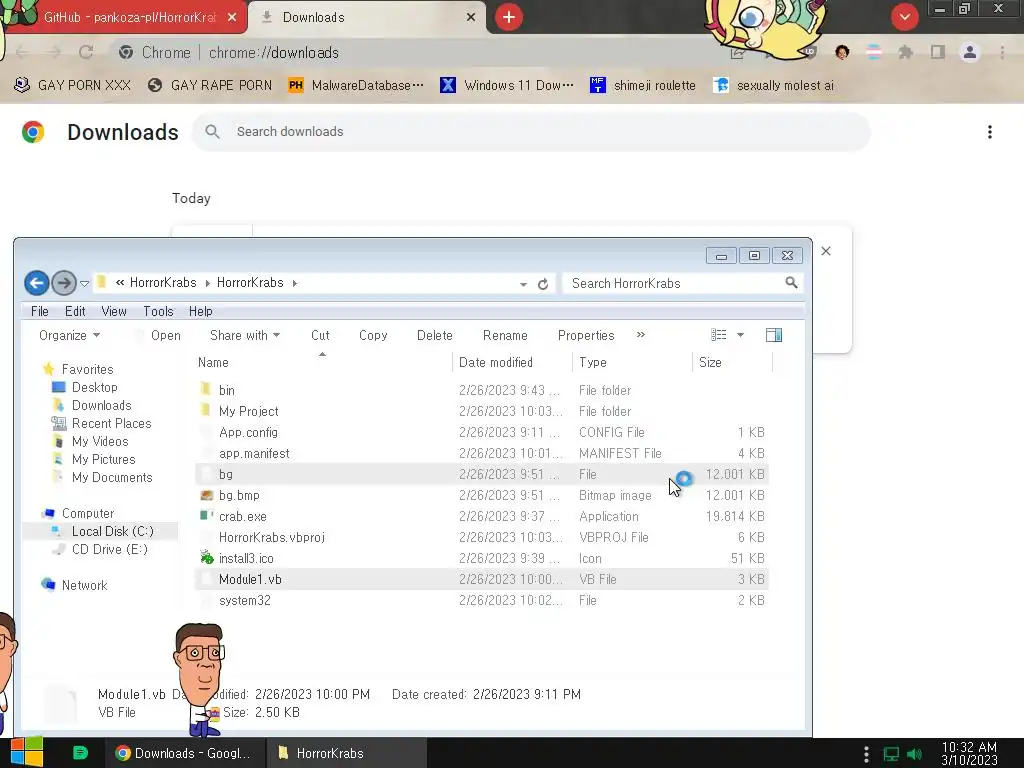
Task: Open the view options dropdown arrow
Action: pos(741,335)
